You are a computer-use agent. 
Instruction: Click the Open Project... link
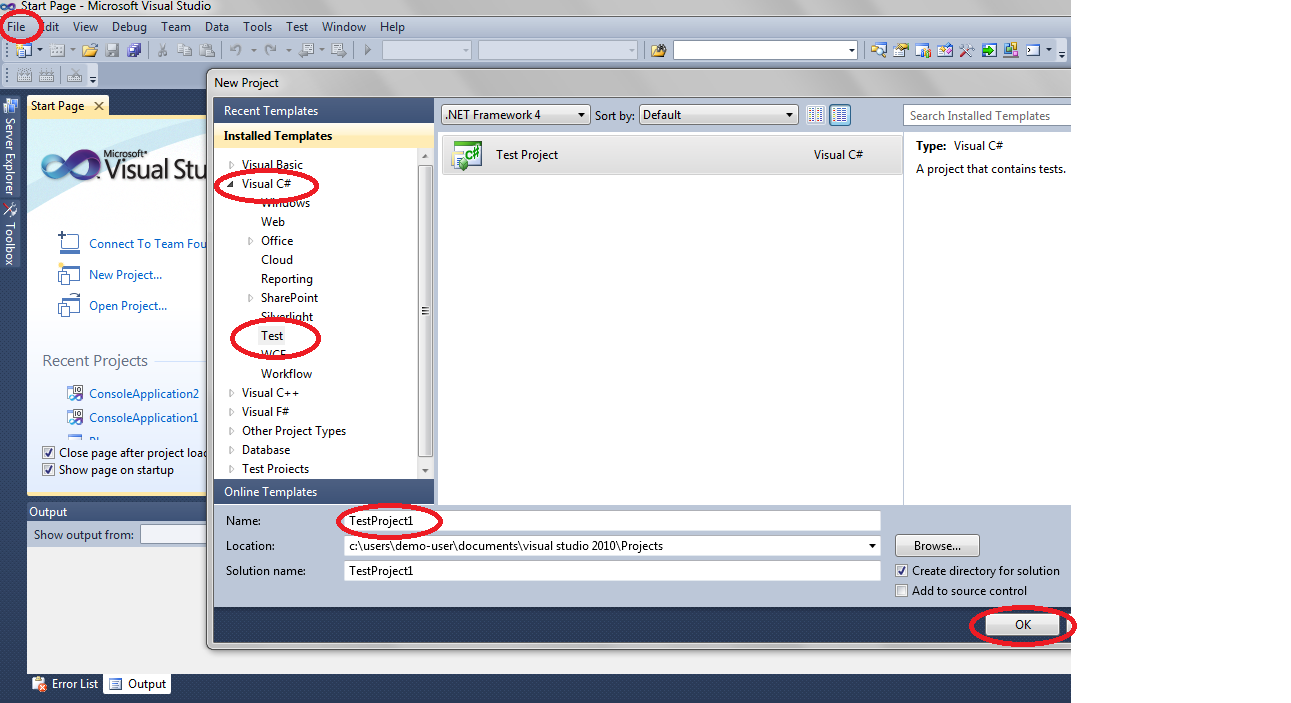(x=128, y=306)
